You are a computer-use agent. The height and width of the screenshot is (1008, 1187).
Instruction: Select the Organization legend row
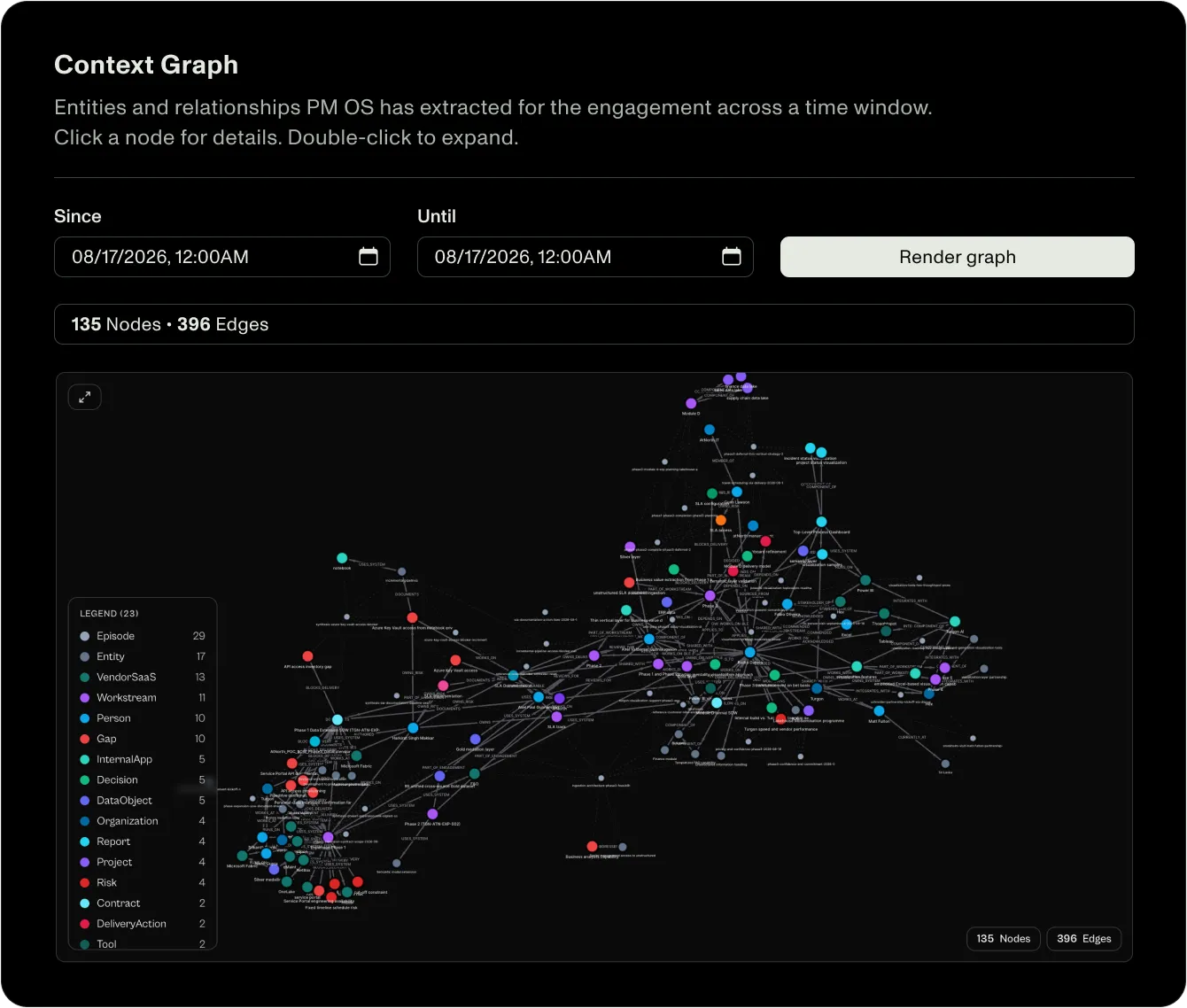point(143,821)
